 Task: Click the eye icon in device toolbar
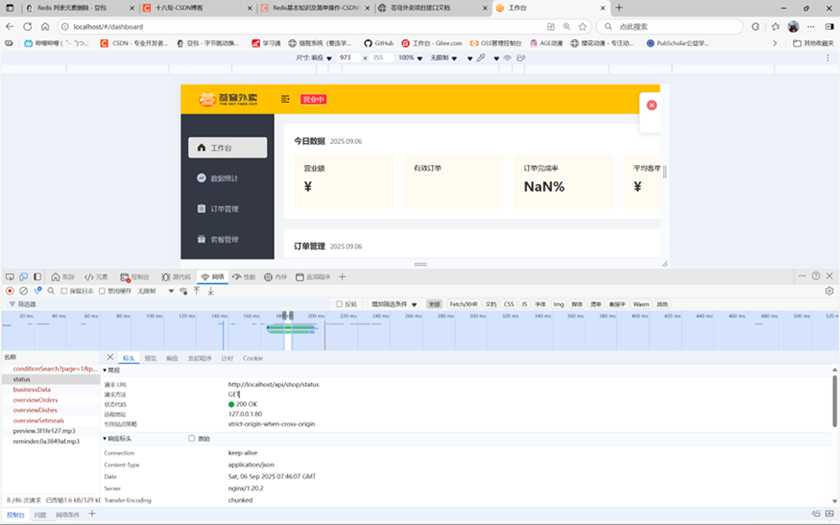pyautogui.click(x=507, y=58)
